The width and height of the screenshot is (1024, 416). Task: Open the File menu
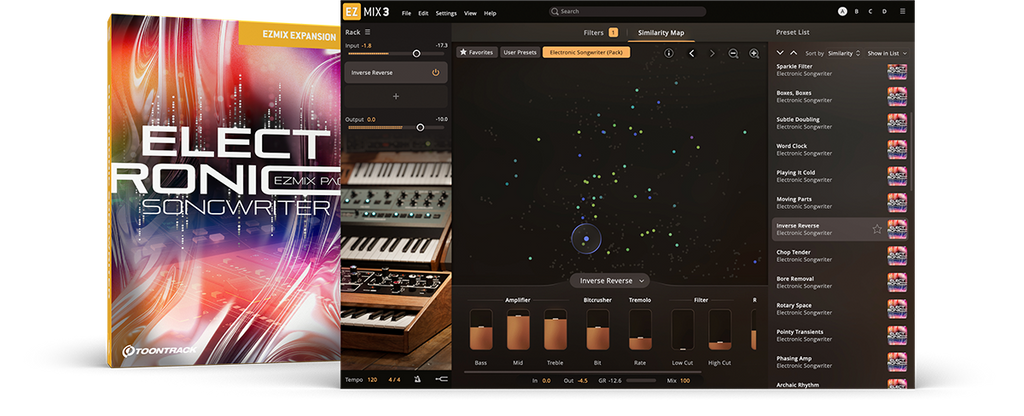pos(407,13)
